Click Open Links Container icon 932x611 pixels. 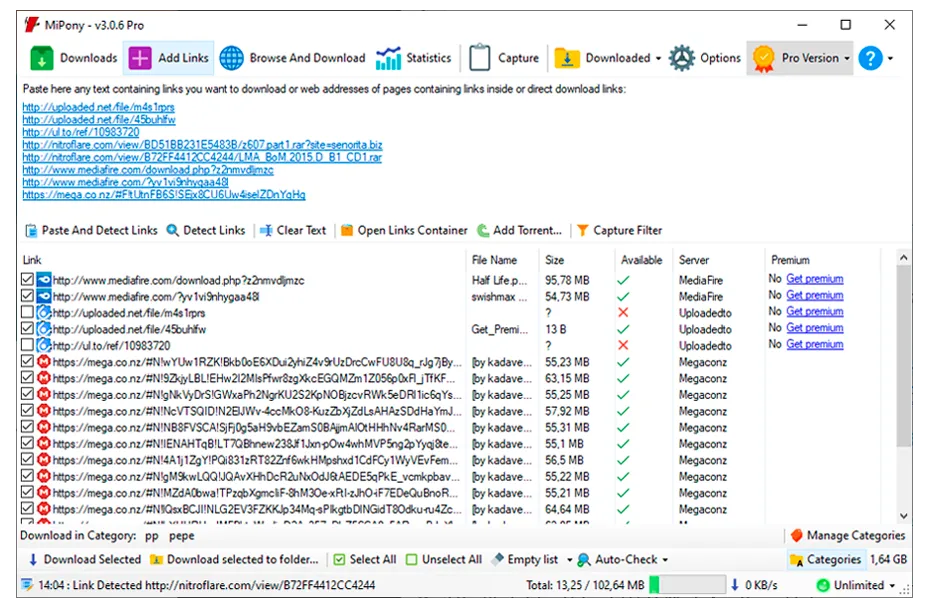tap(347, 230)
